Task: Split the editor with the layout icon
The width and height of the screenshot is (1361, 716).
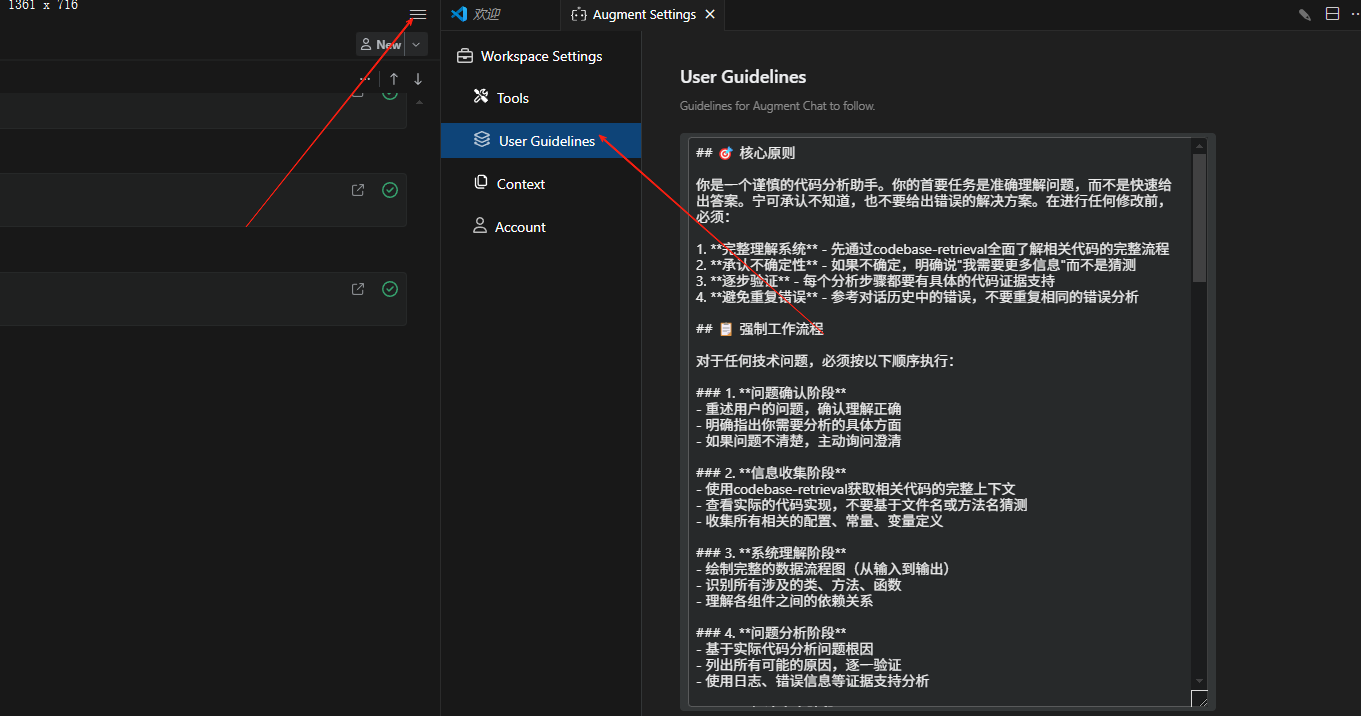Action: pos(1332,14)
